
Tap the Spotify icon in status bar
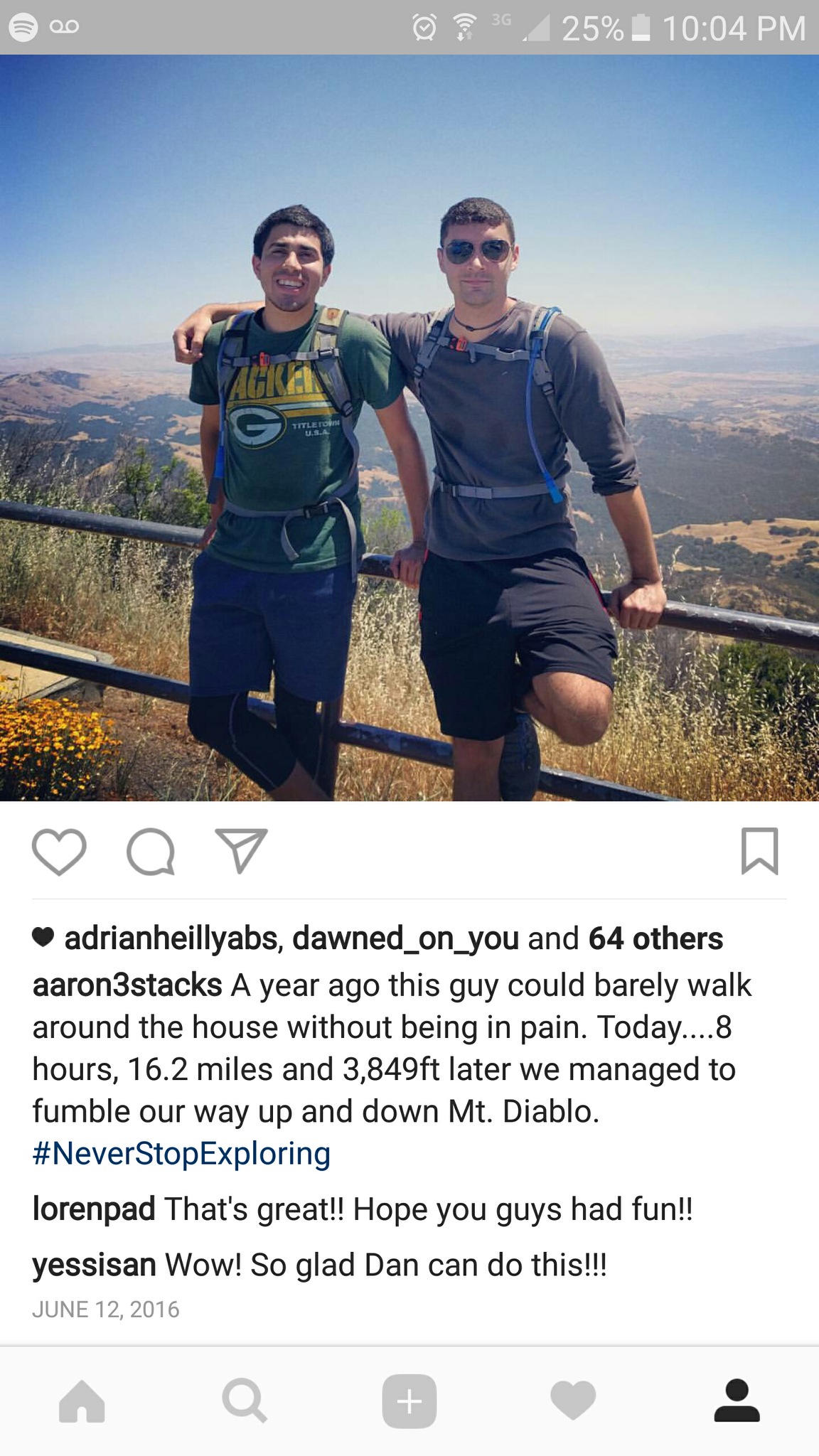(x=23, y=27)
